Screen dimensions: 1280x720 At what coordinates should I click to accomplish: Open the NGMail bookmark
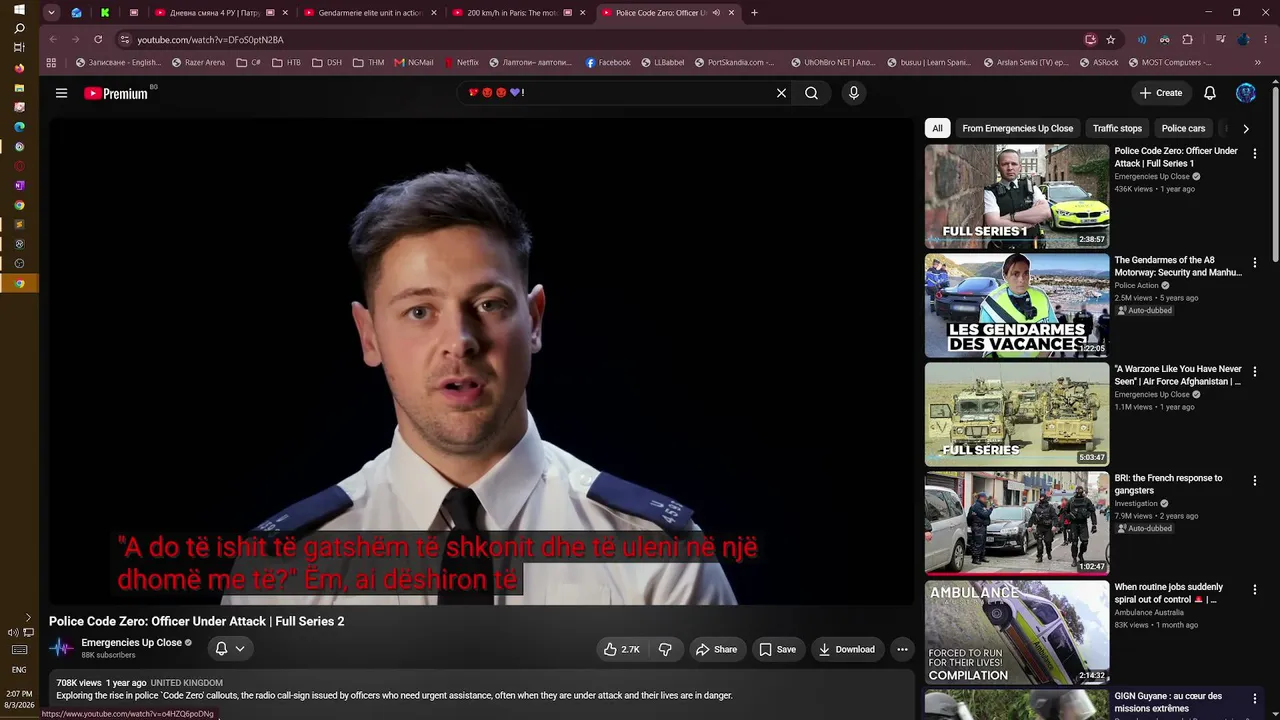414,62
